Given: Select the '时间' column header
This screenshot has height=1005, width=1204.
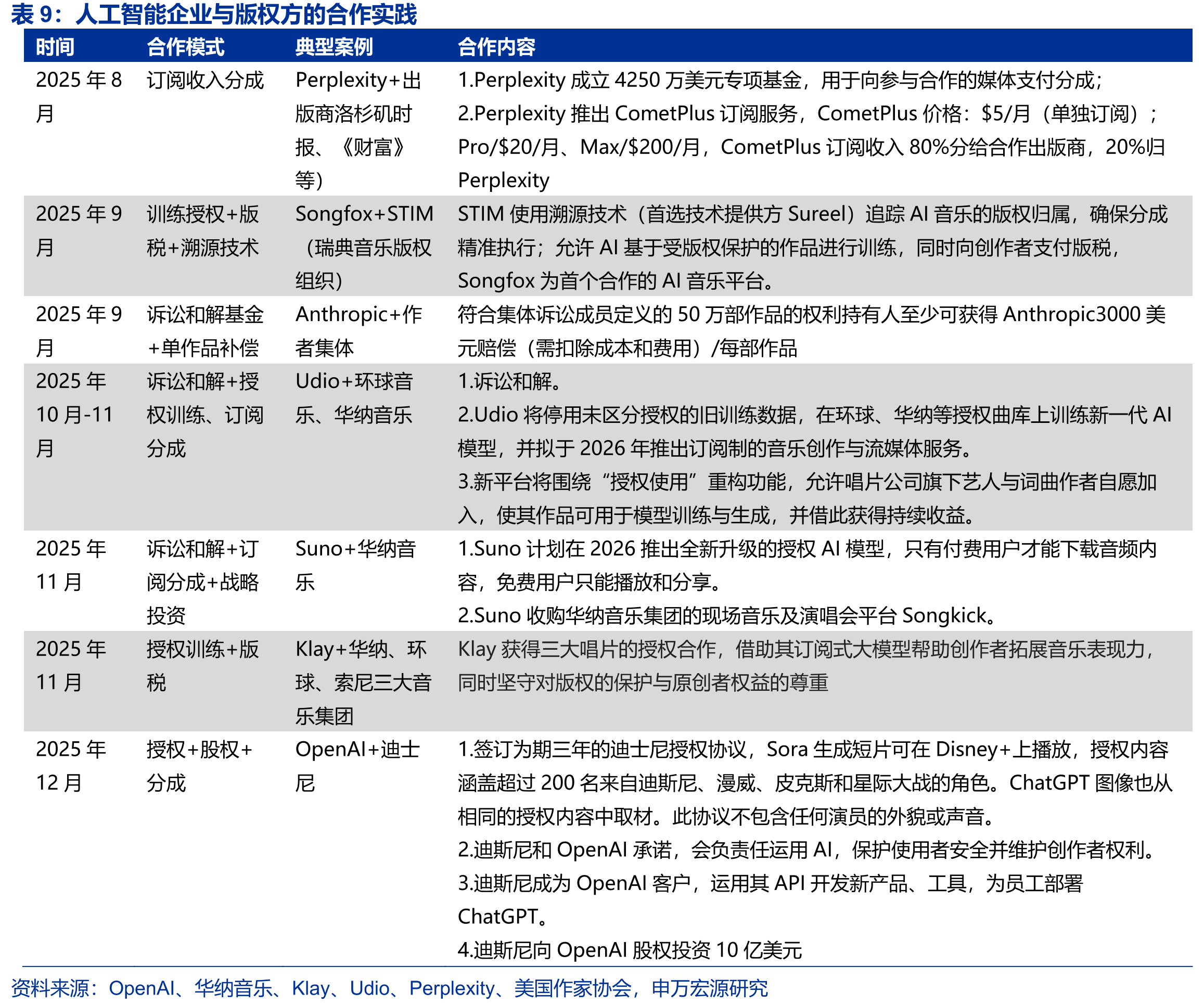Looking at the screenshot, I should tap(55, 47).
